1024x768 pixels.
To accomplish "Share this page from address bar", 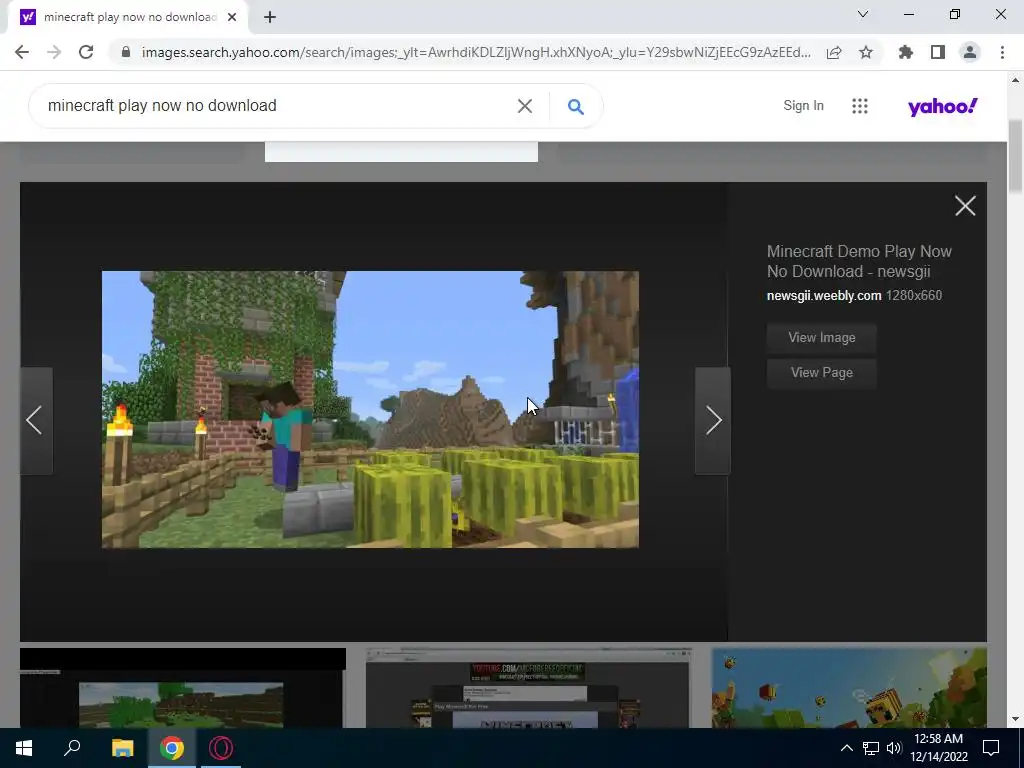I will point(834,52).
